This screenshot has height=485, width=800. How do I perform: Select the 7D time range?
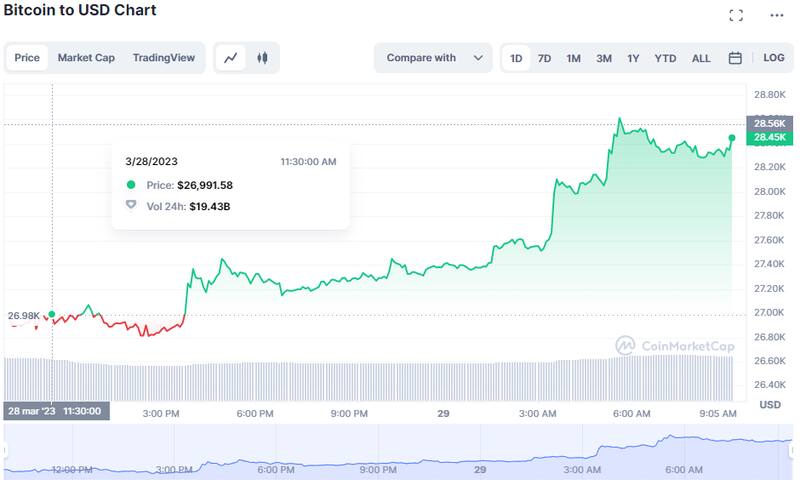tap(544, 58)
